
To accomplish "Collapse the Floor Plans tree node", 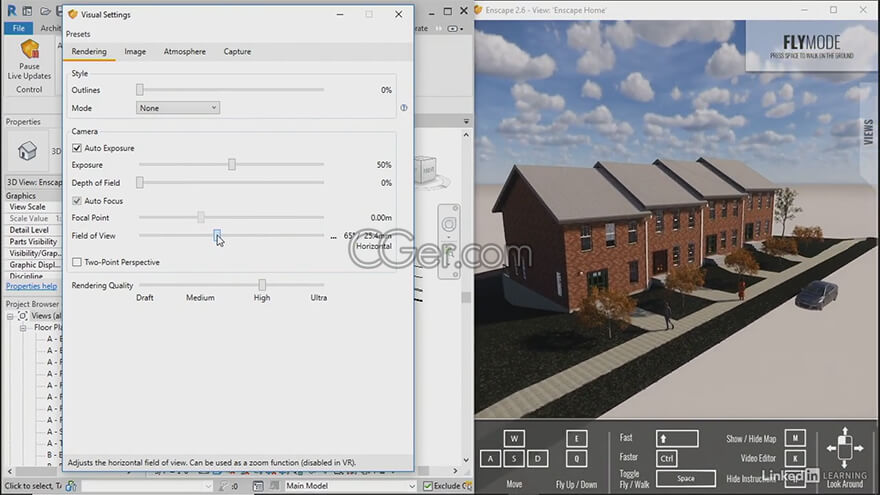I will coord(23,328).
